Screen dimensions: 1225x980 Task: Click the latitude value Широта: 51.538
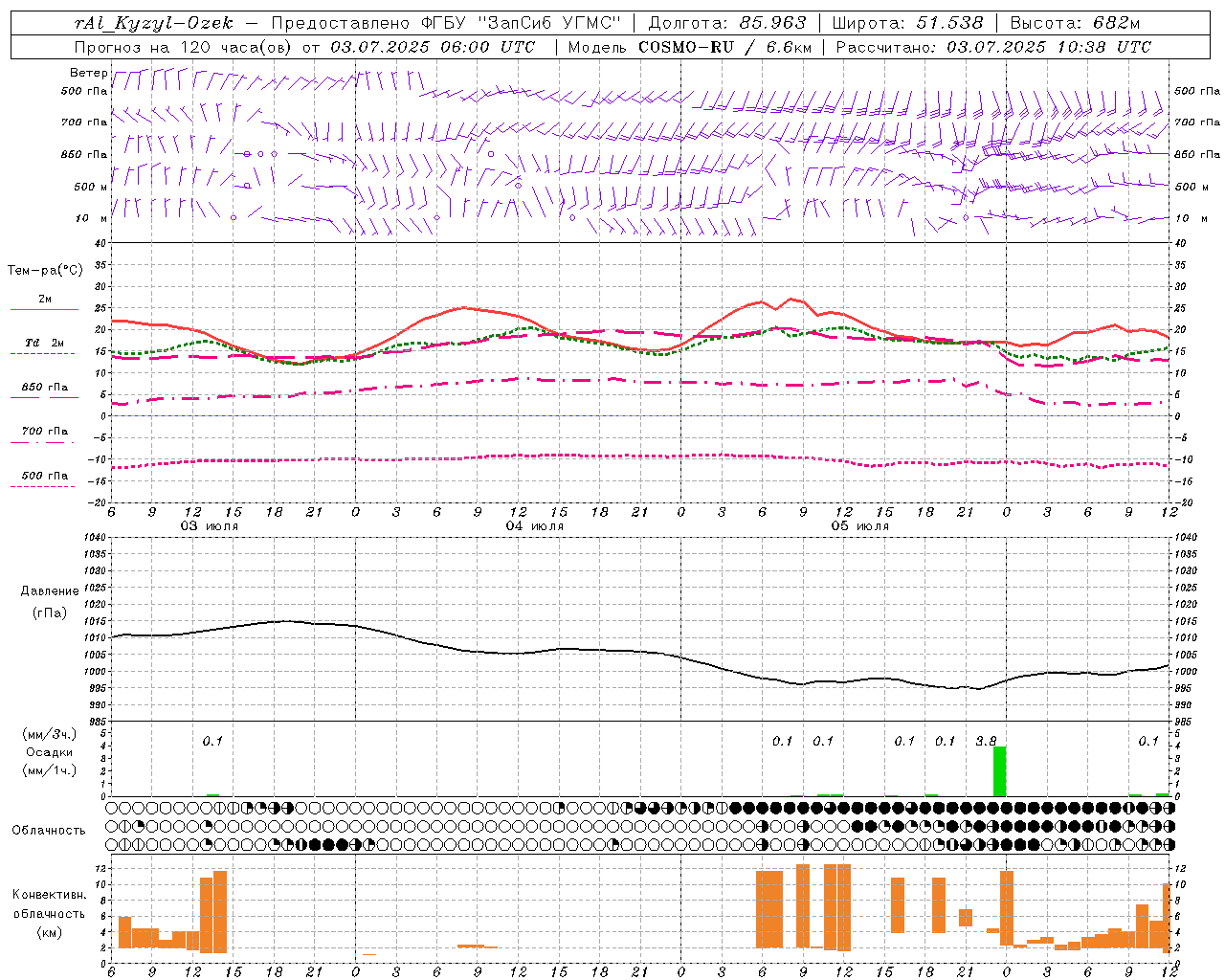(907, 23)
